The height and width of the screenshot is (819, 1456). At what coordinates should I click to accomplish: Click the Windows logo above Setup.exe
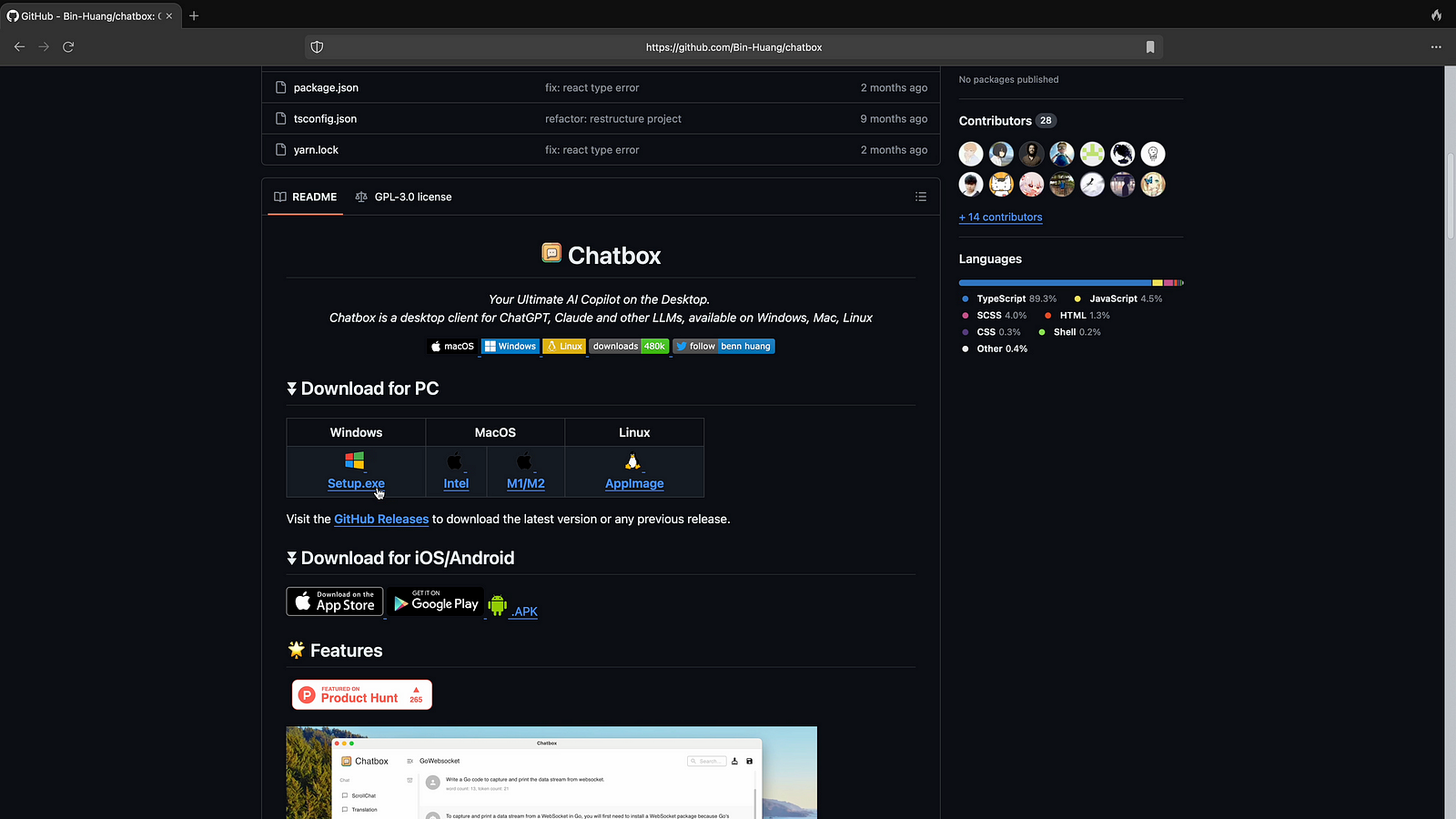[355, 461]
